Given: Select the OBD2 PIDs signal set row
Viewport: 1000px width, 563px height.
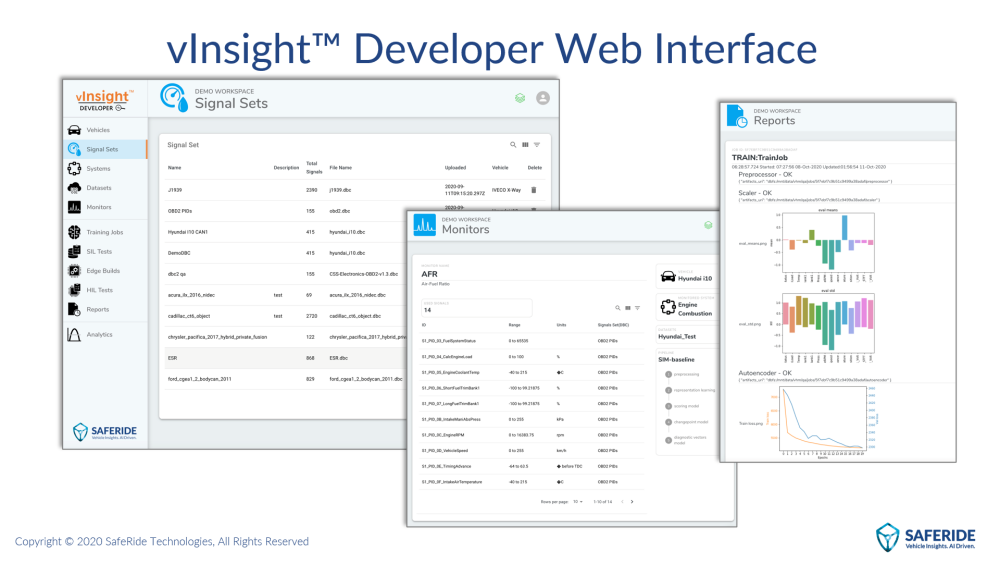Looking at the screenshot, I should click(284, 211).
